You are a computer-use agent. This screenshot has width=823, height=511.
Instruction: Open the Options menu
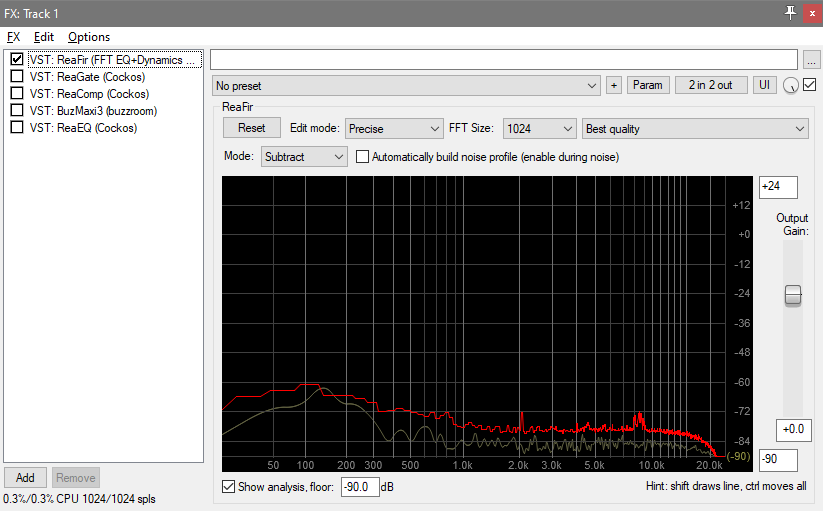tap(89, 37)
